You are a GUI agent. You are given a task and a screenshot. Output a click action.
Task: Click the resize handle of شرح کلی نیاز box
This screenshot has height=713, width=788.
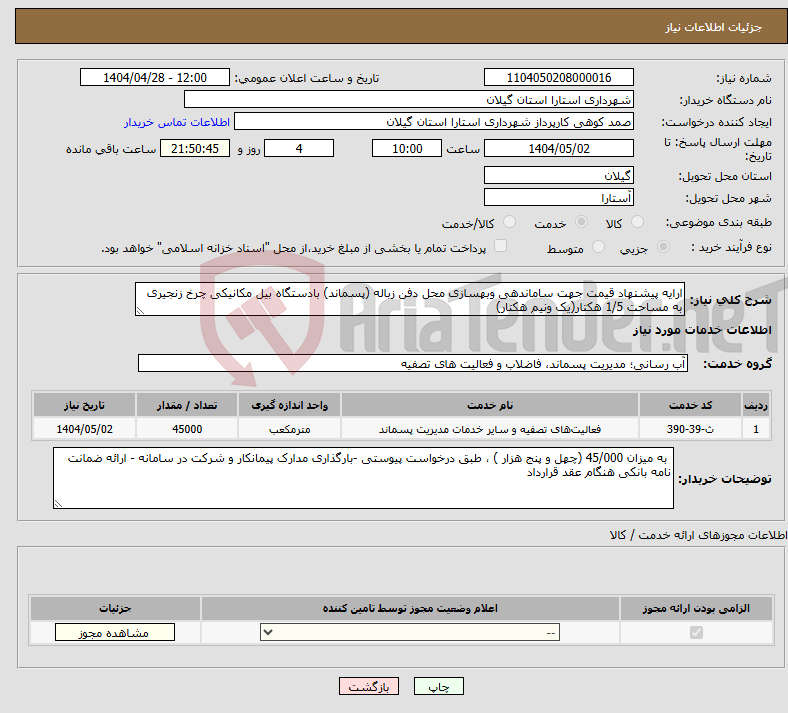coord(140,311)
